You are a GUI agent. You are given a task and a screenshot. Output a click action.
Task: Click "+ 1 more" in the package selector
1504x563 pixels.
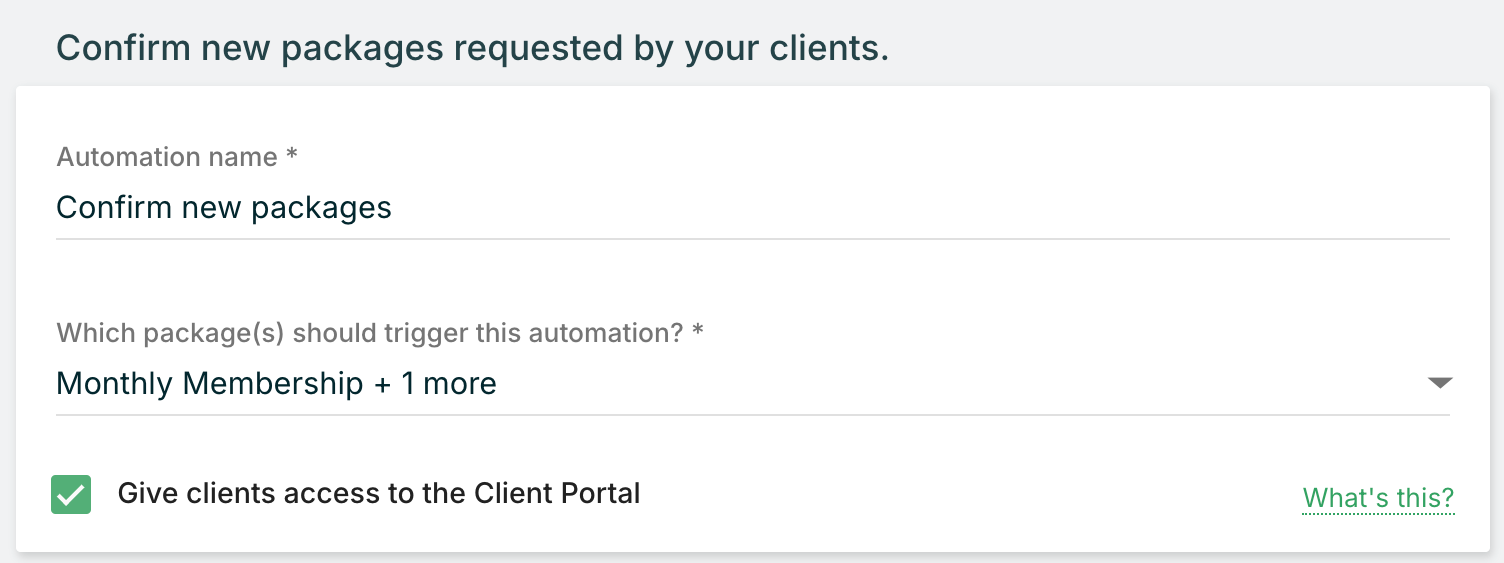[435, 384]
